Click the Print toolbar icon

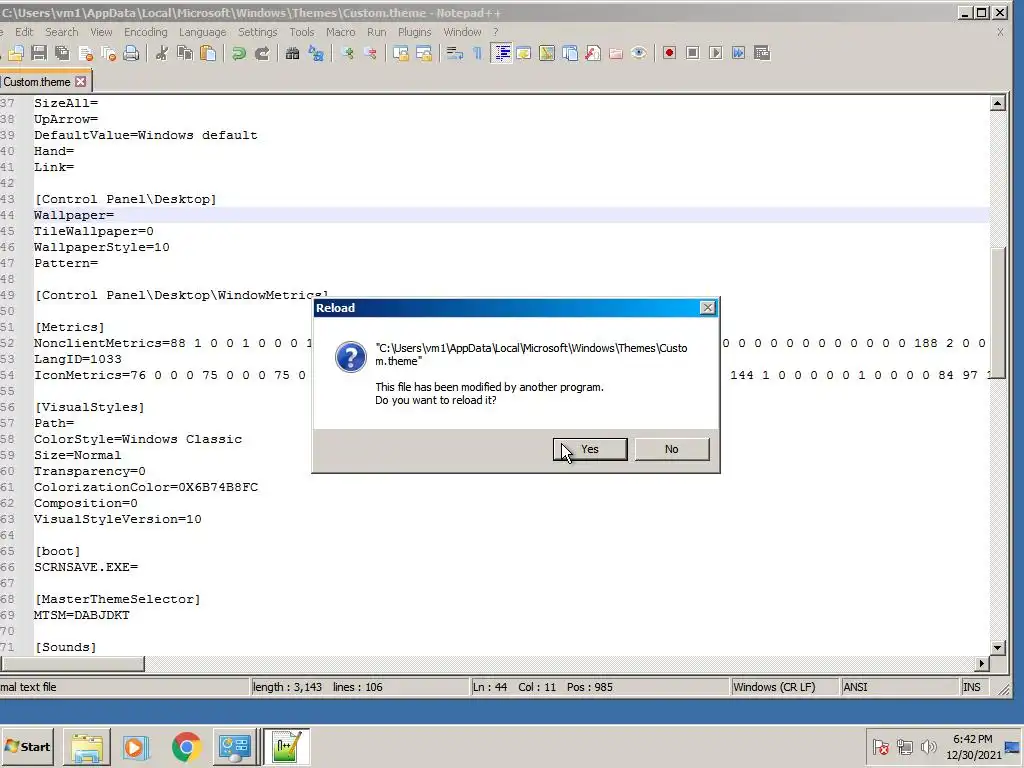coord(131,54)
